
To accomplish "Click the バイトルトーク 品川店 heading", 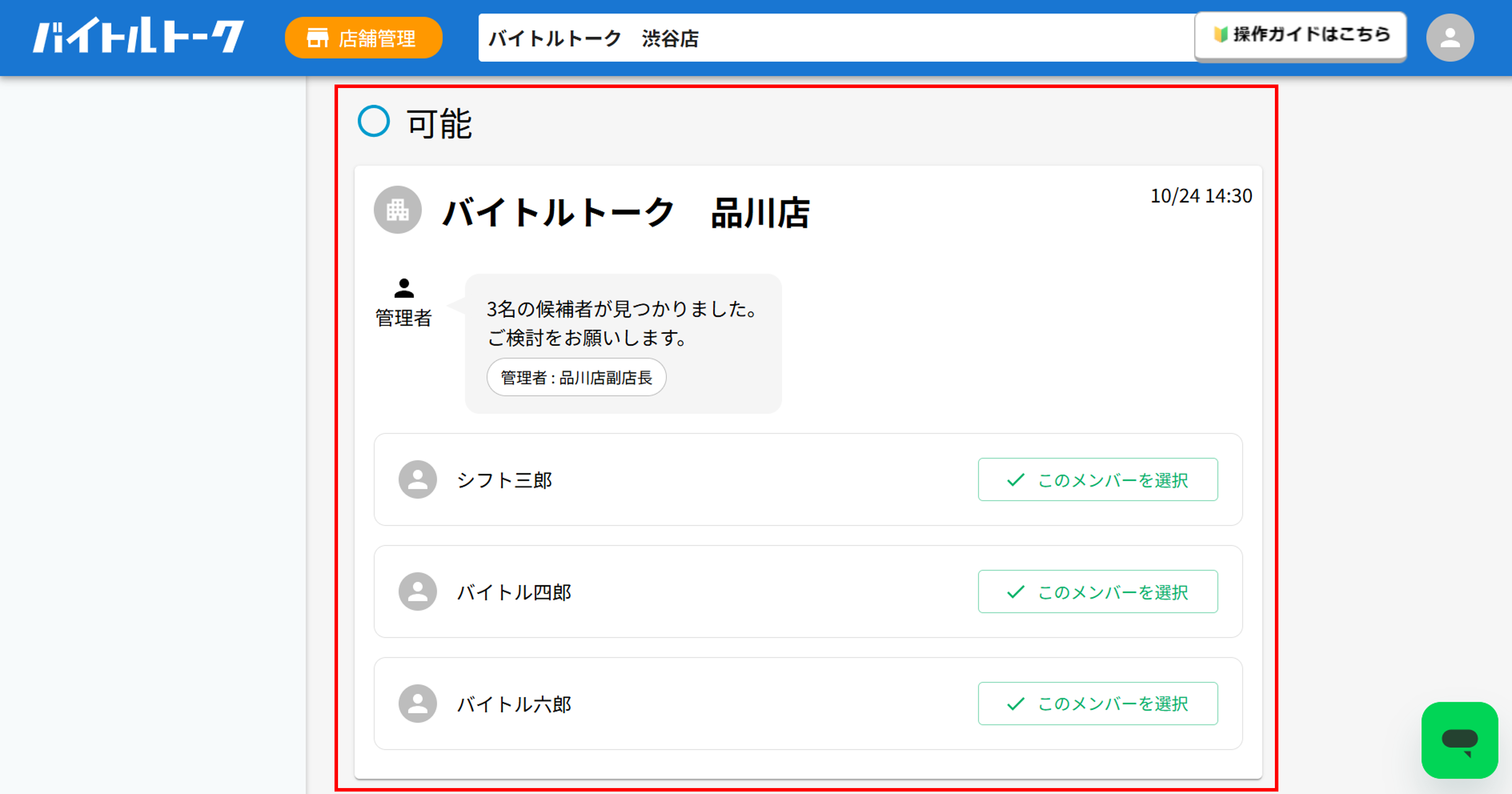I will [626, 212].
